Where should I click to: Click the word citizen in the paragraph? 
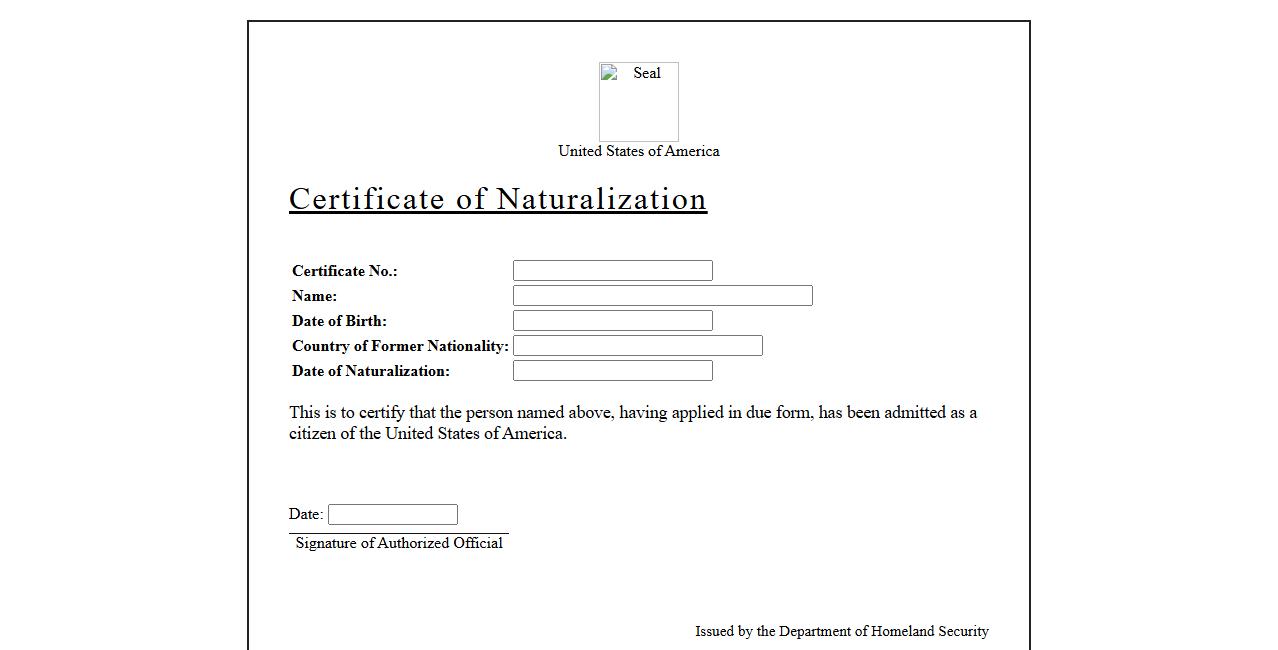[x=312, y=434]
